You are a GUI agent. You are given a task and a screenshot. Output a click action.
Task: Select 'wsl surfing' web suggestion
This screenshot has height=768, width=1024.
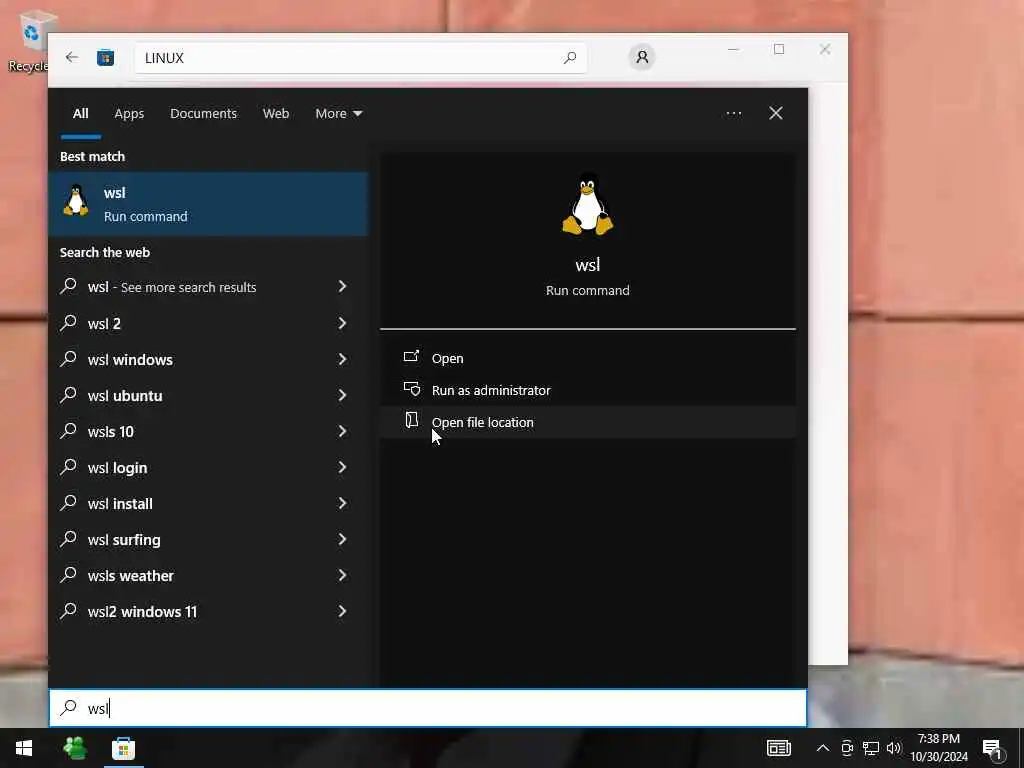208,539
